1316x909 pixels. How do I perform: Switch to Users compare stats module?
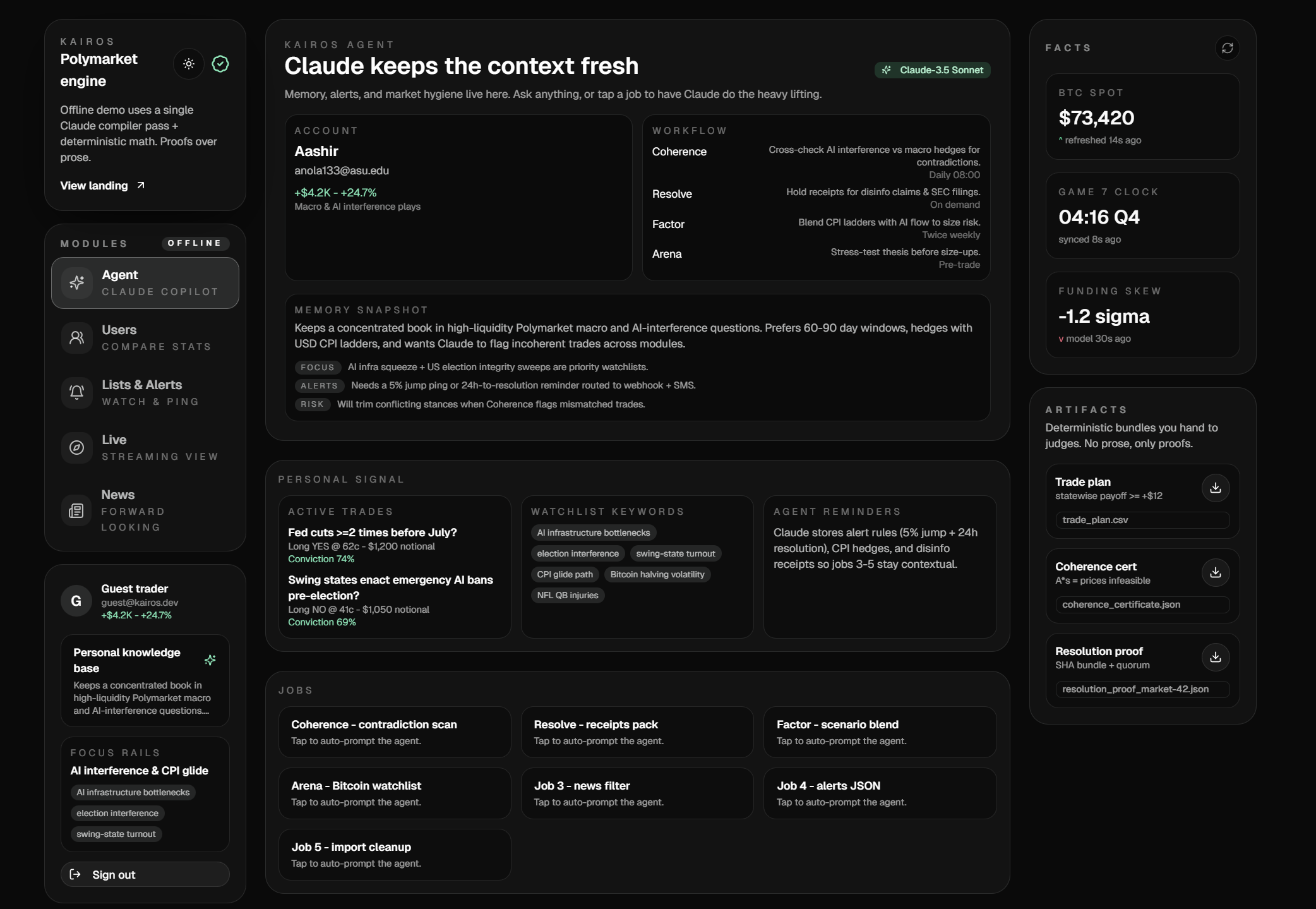click(x=145, y=338)
